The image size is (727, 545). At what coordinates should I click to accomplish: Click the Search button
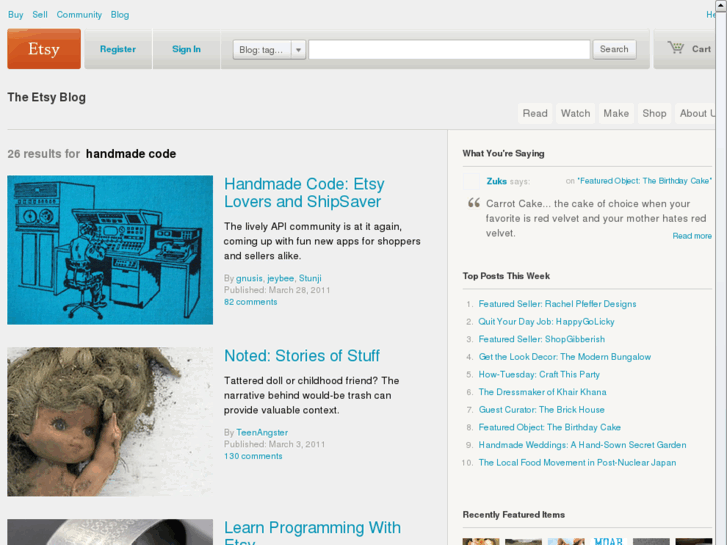click(614, 49)
